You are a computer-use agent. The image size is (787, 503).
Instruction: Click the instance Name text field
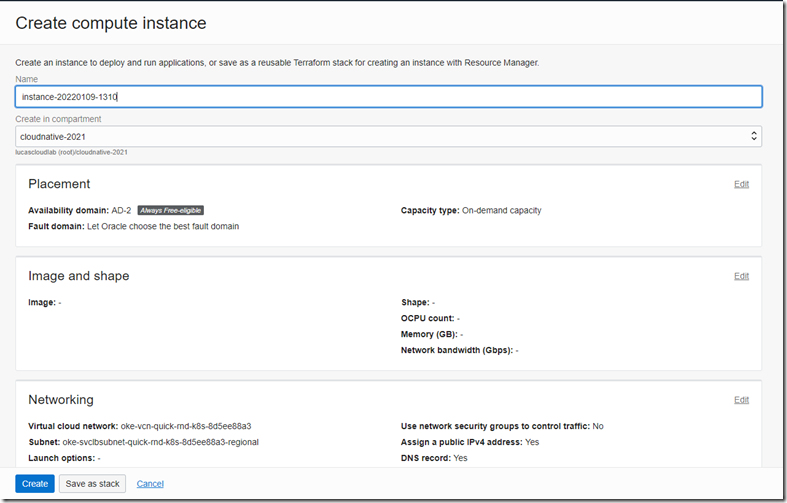[388, 97]
